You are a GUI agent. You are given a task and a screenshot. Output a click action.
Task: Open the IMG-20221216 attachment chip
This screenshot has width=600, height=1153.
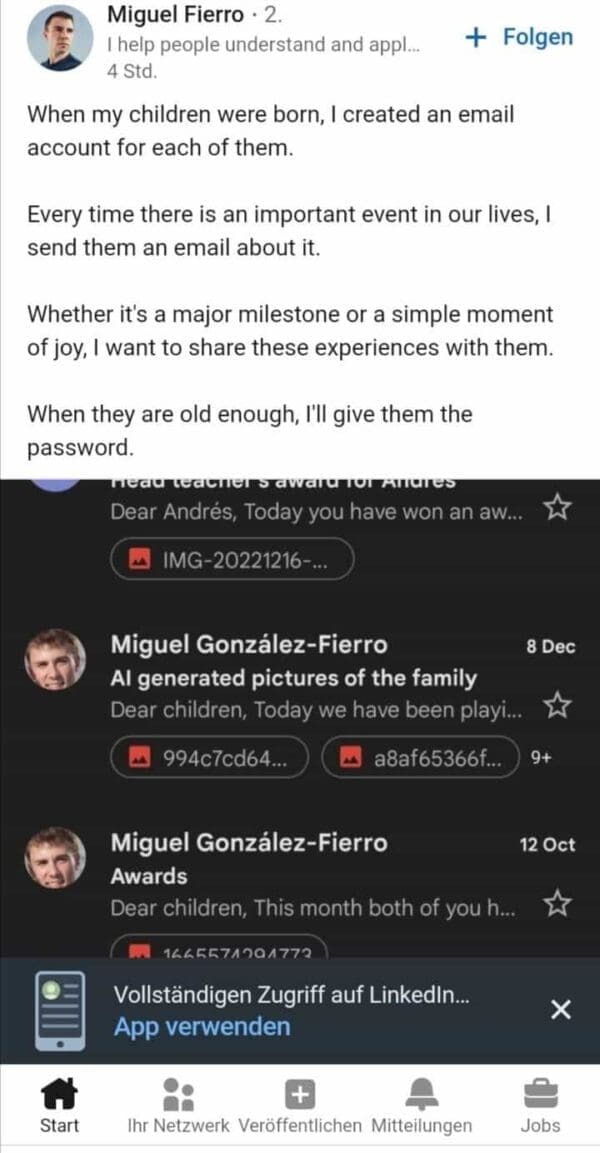(232, 561)
